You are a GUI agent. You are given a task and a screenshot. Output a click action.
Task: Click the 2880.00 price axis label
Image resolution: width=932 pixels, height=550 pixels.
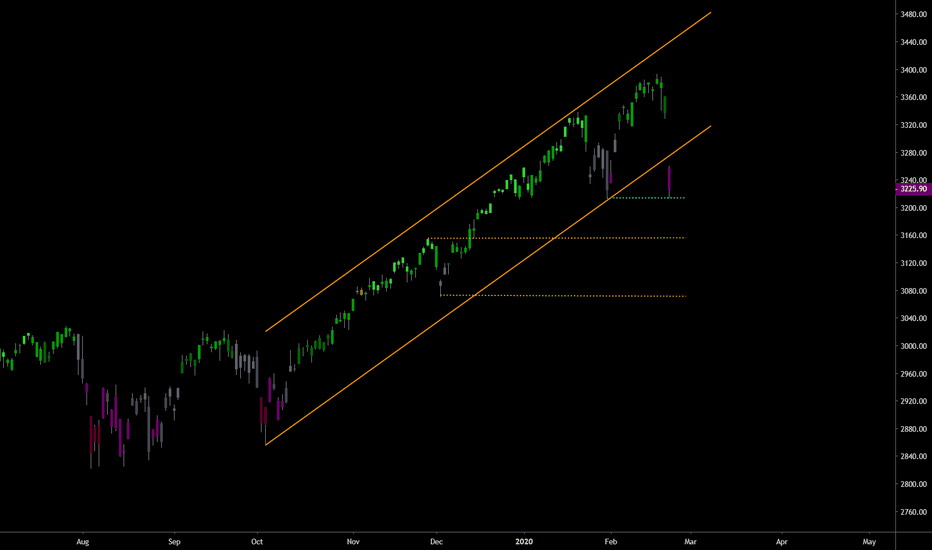pos(914,429)
